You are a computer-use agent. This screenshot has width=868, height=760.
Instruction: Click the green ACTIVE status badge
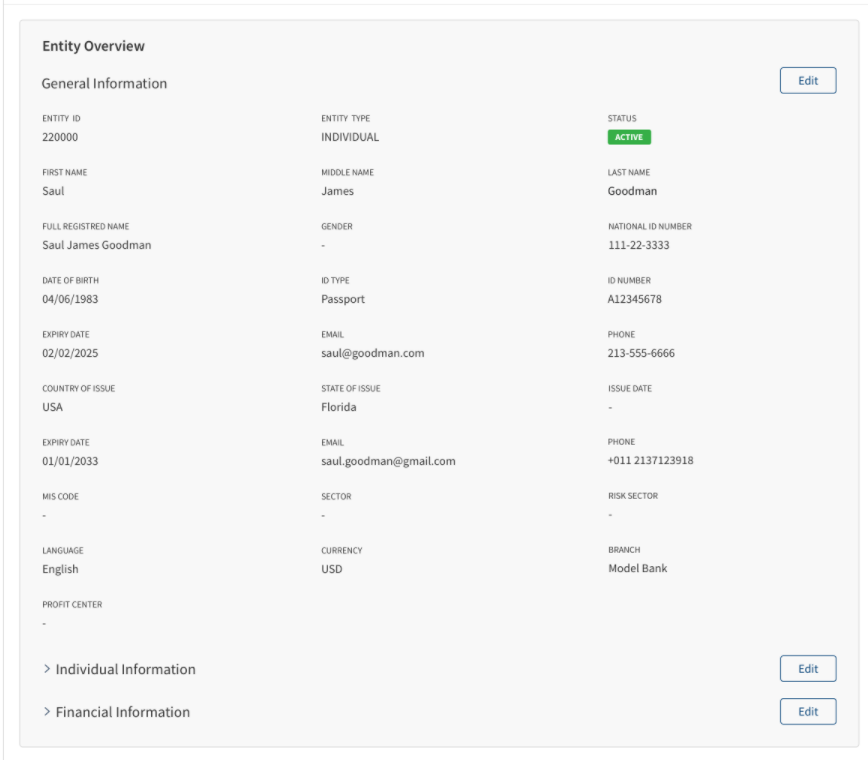(629, 137)
